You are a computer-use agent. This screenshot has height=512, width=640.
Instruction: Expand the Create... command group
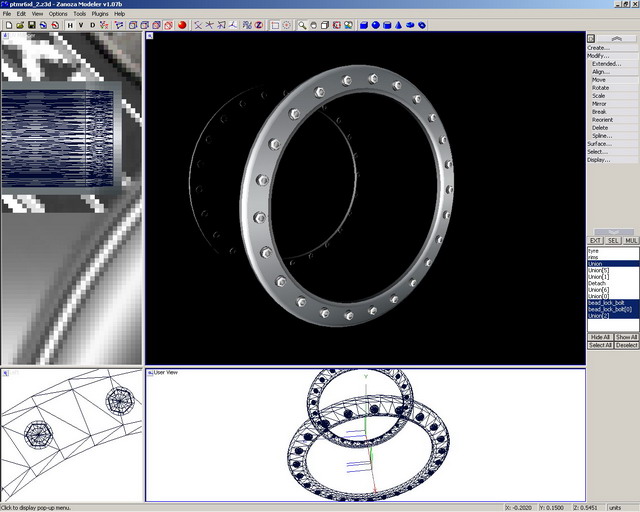coord(598,47)
